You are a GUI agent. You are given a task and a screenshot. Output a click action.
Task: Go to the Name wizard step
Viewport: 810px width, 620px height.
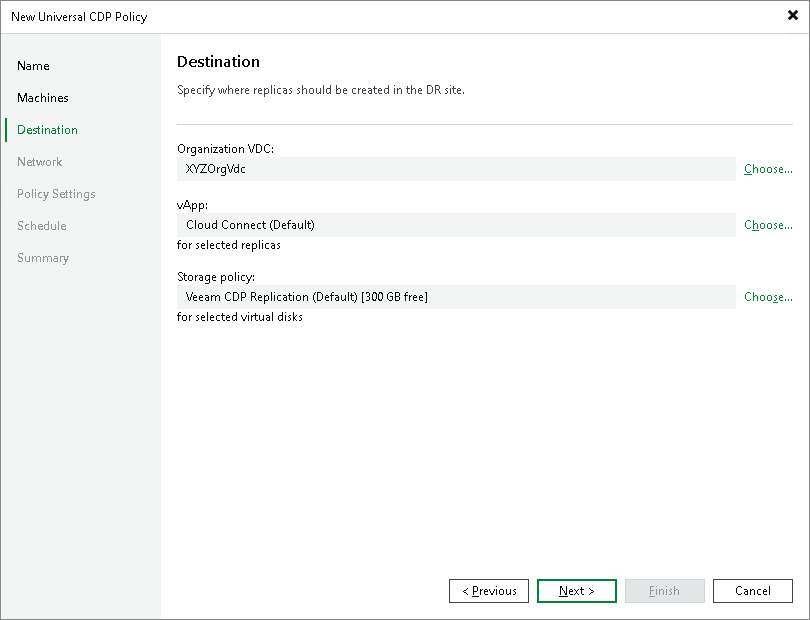(33, 65)
